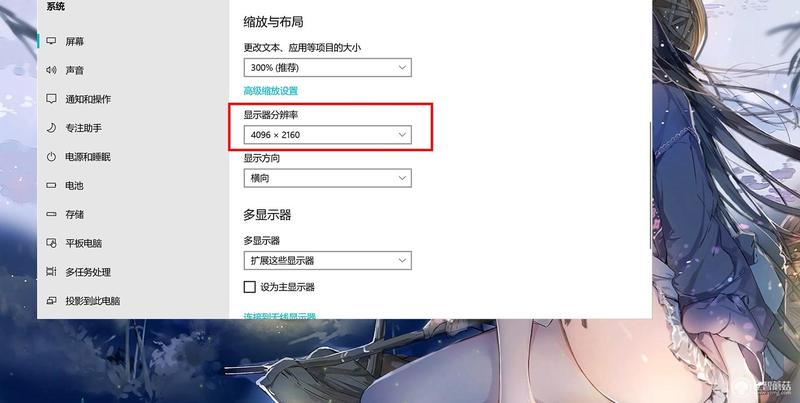
Task: Expand the 300% (推荐) scaling dropdown
Action: pyautogui.click(x=328, y=67)
